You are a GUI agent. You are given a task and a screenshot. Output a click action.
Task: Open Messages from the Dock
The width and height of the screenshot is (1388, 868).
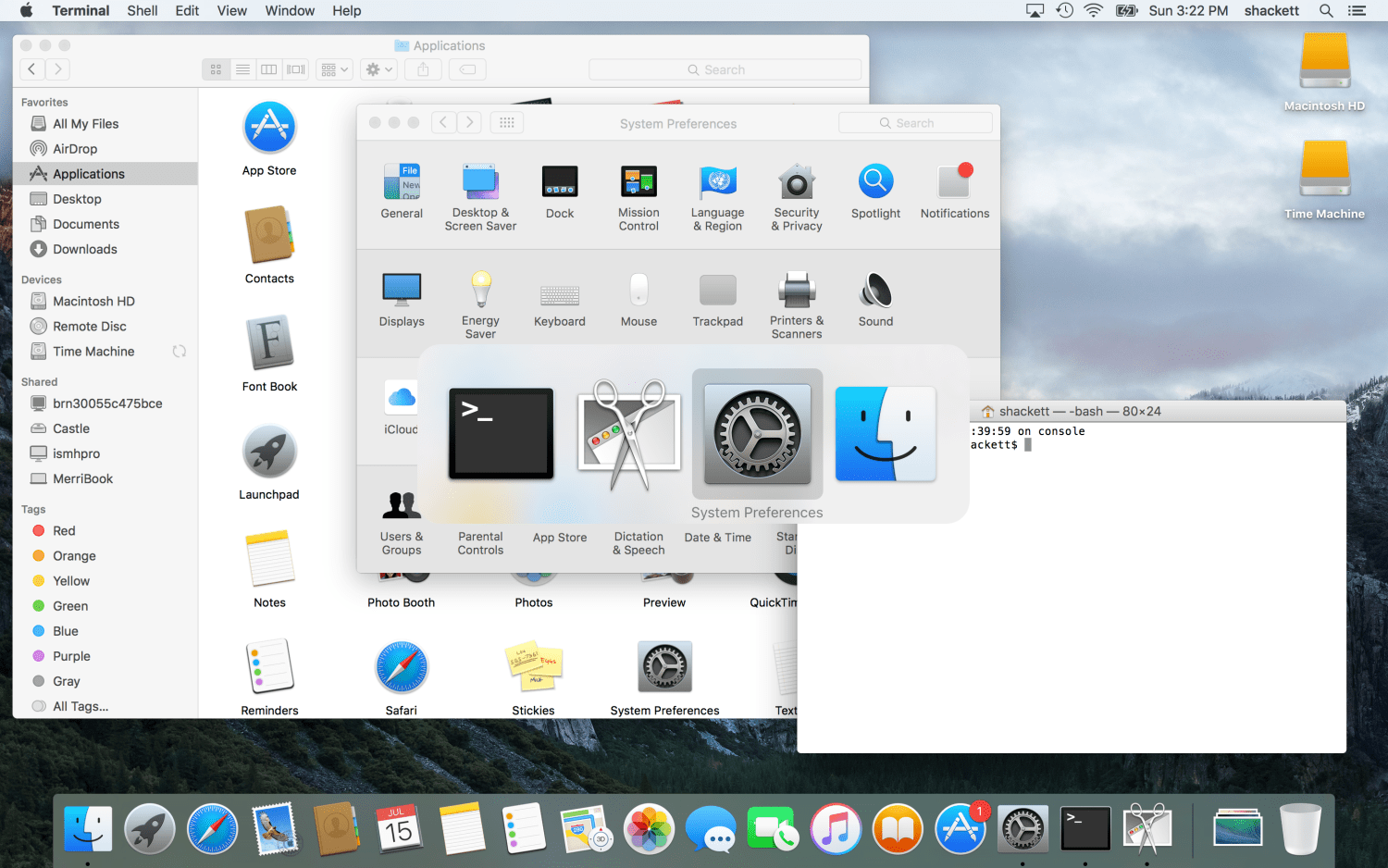712,828
